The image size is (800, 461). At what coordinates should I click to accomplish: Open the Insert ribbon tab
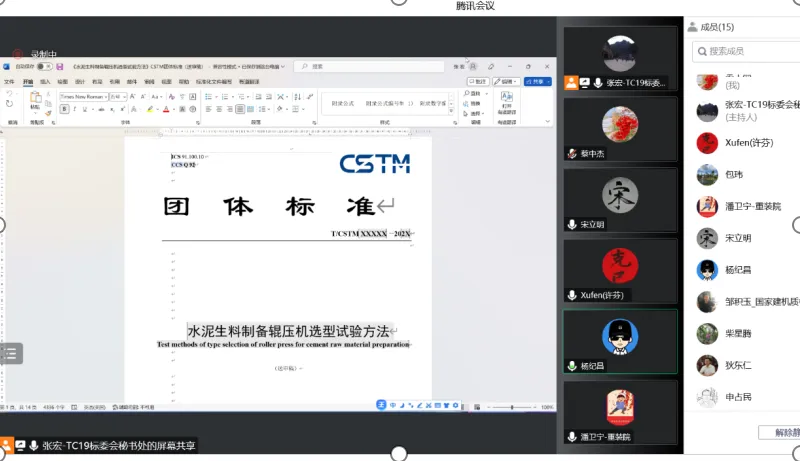tap(45, 81)
